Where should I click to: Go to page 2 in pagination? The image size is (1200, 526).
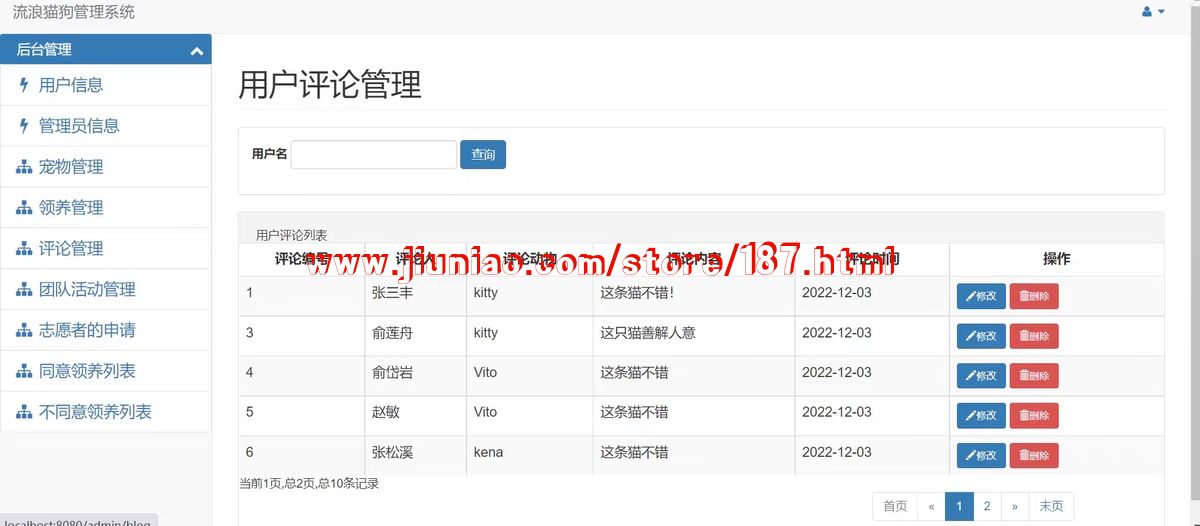click(986, 507)
